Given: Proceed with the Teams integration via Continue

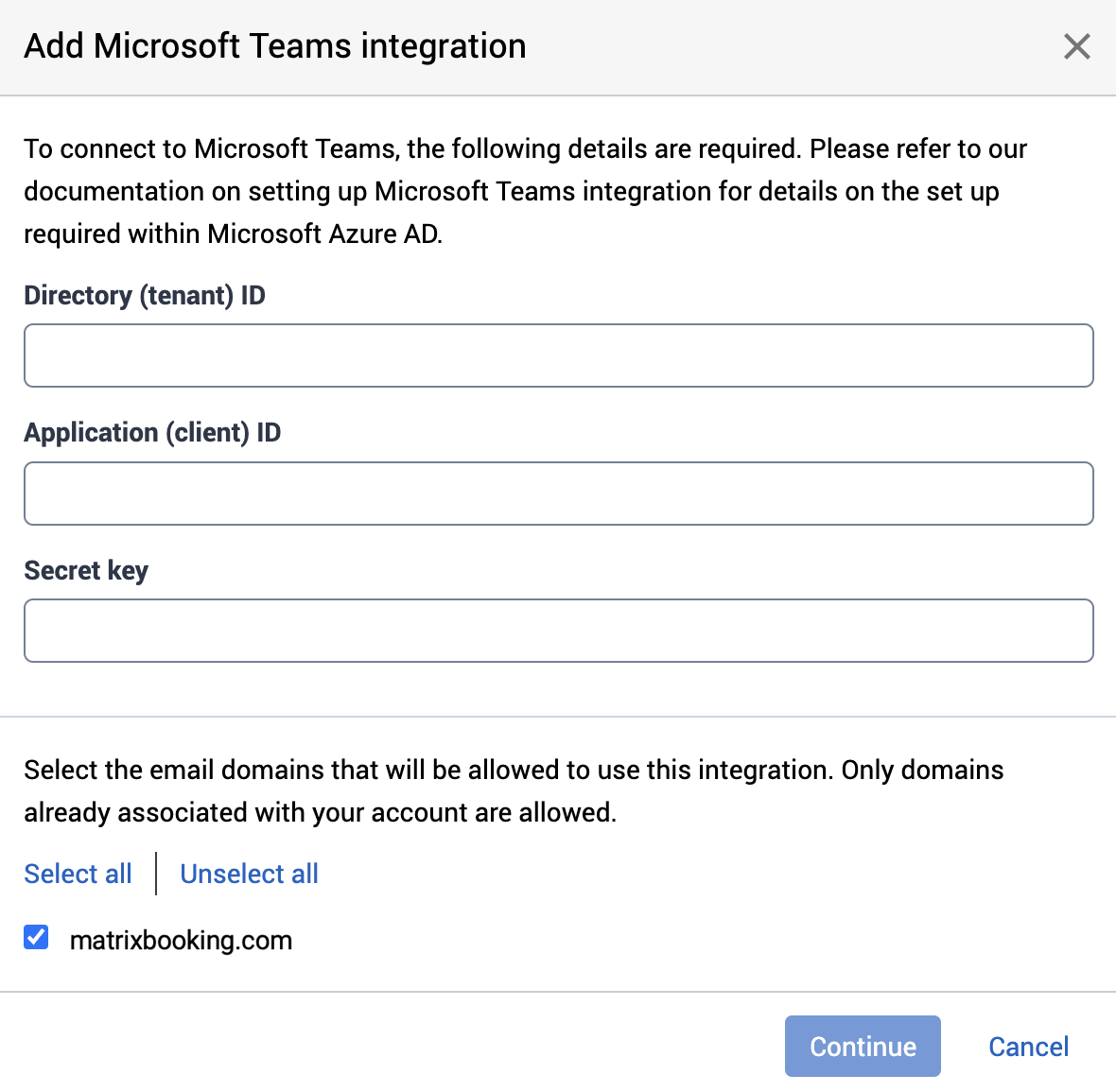Looking at the screenshot, I should 862,1046.
